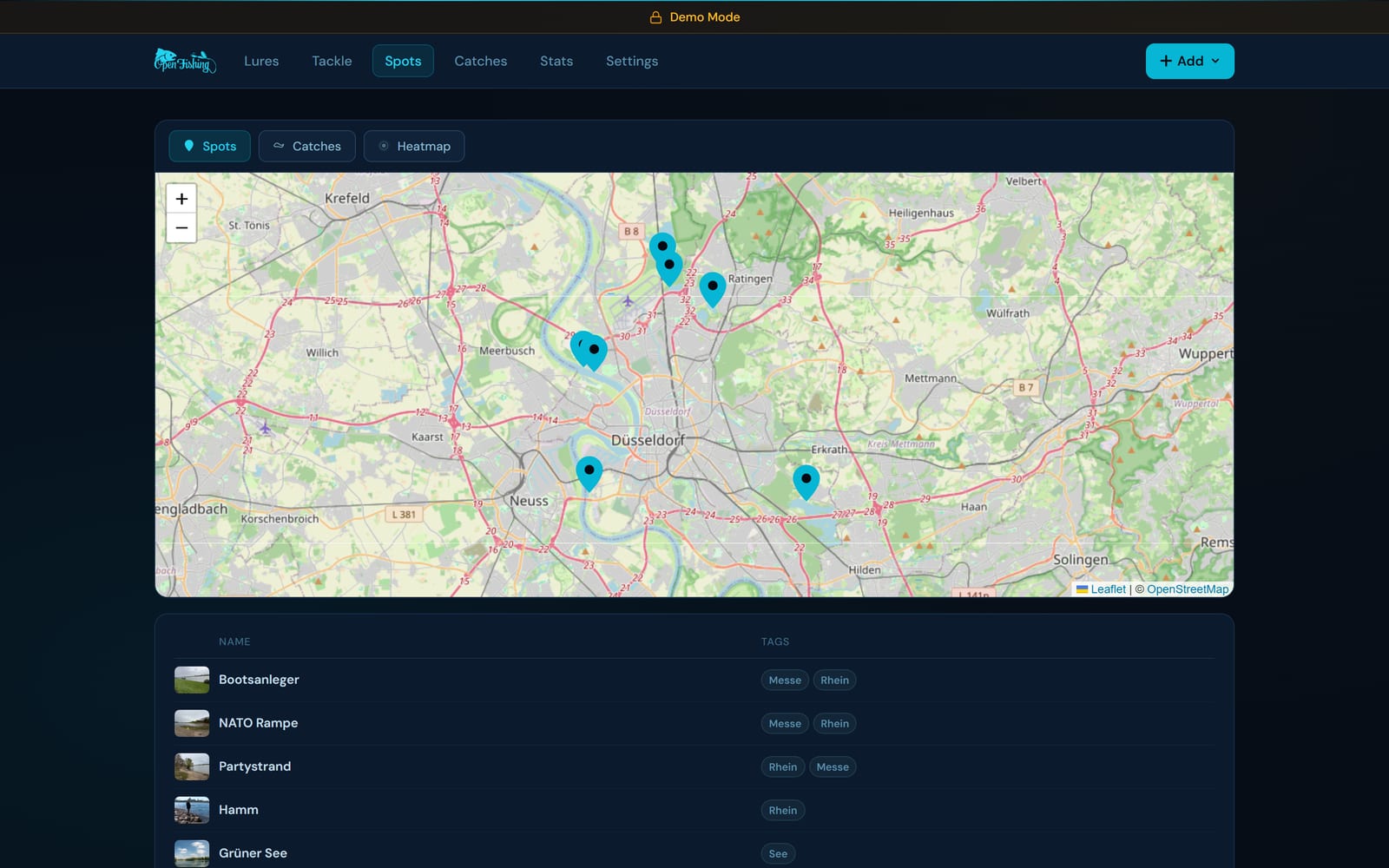Click the Rhein tag on NATO Rampe row

coord(834,723)
